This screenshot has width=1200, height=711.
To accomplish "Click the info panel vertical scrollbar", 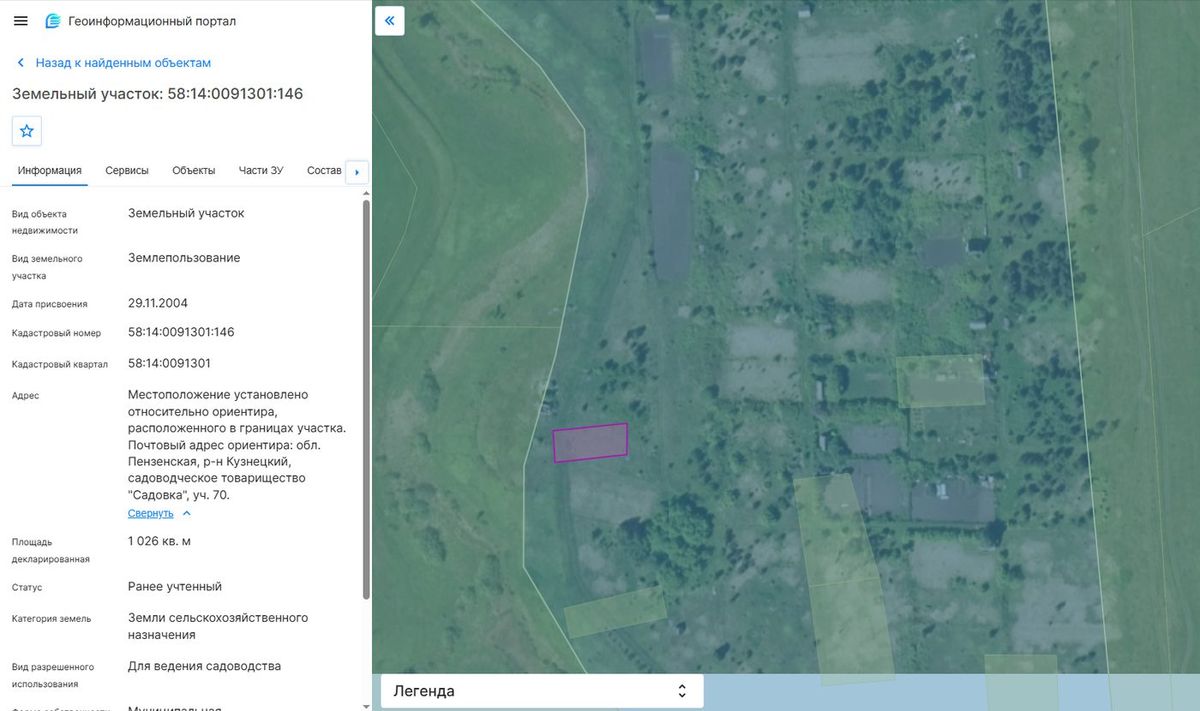I will tap(366, 400).
